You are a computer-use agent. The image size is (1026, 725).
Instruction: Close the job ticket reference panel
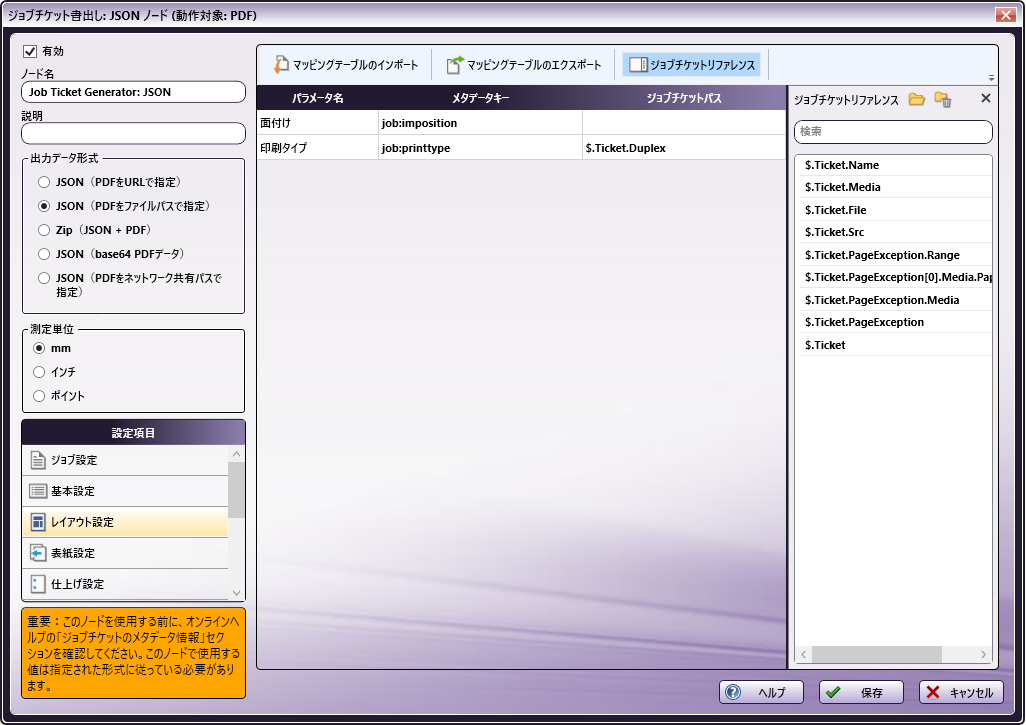tap(985, 98)
